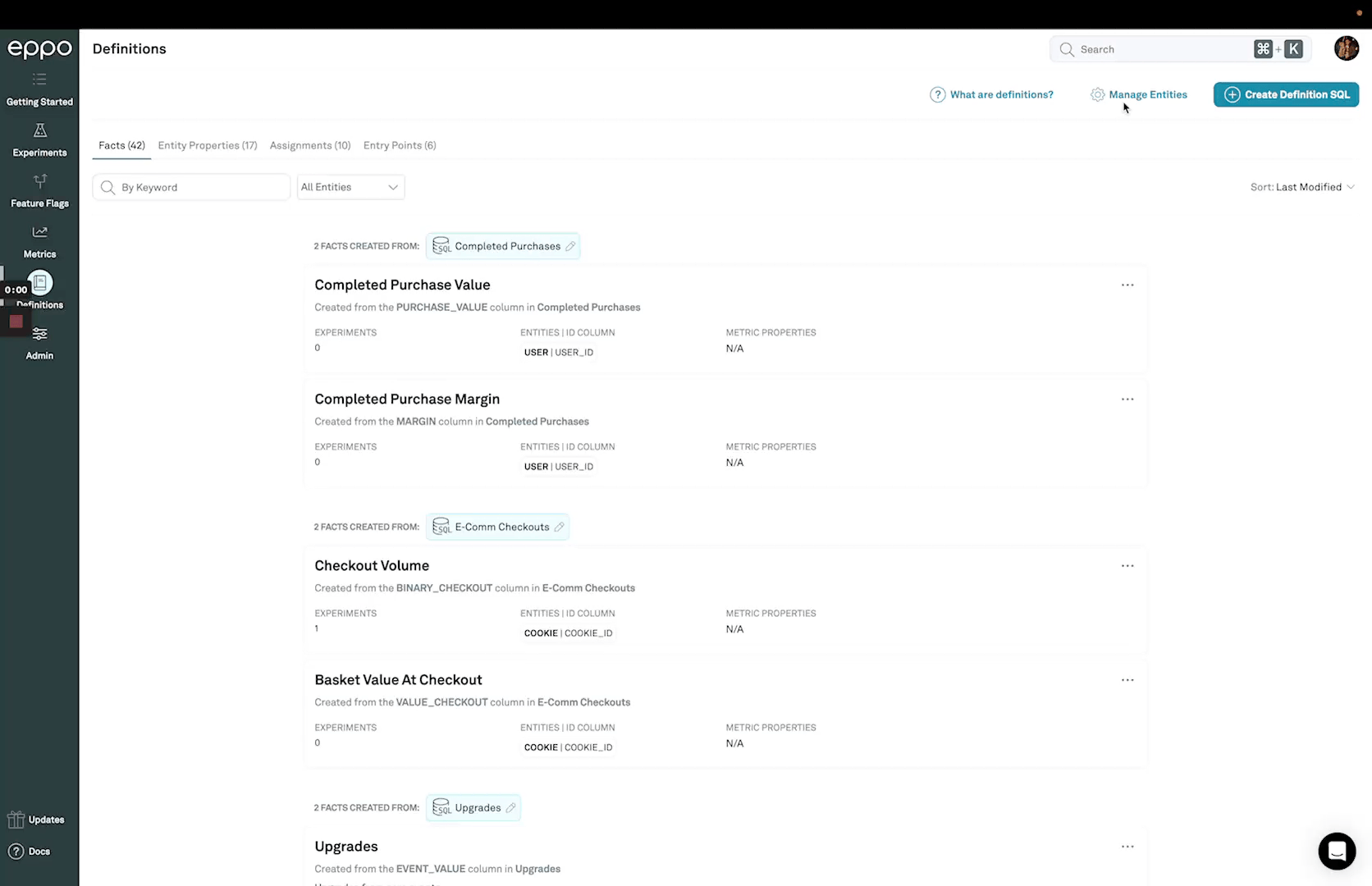Image resolution: width=1372 pixels, height=886 pixels.
Task: Click the Create Definition SQL button
Action: 1286,94
